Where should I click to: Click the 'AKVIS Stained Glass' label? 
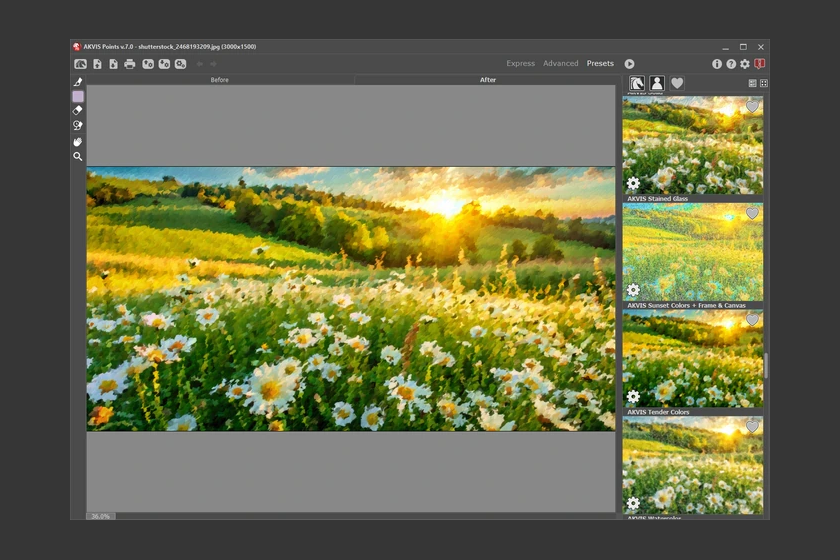657,199
